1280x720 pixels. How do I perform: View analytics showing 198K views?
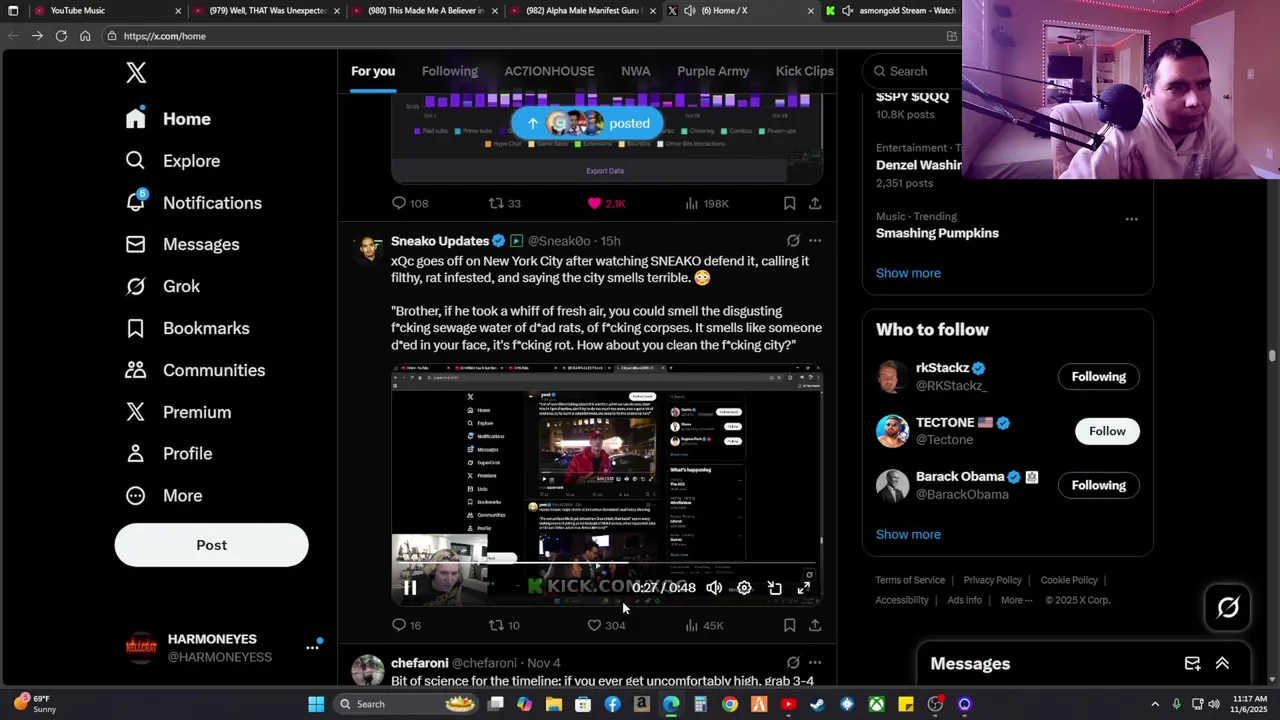pyautogui.click(x=706, y=203)
